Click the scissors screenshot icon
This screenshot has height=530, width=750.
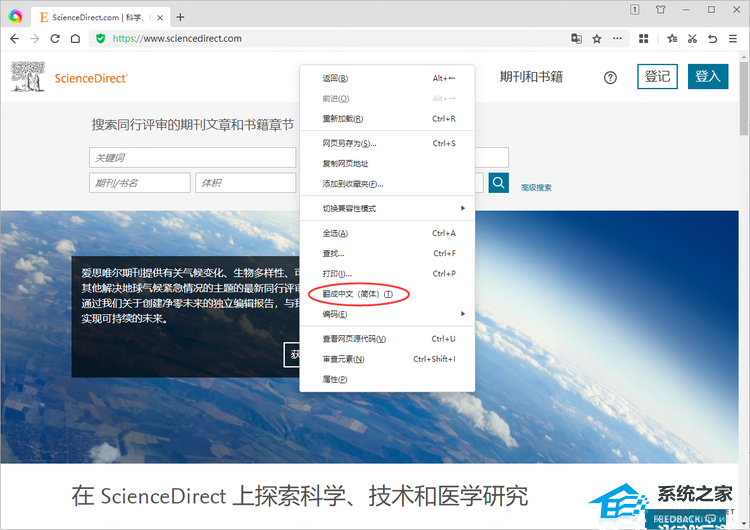[x=692, y=39]
